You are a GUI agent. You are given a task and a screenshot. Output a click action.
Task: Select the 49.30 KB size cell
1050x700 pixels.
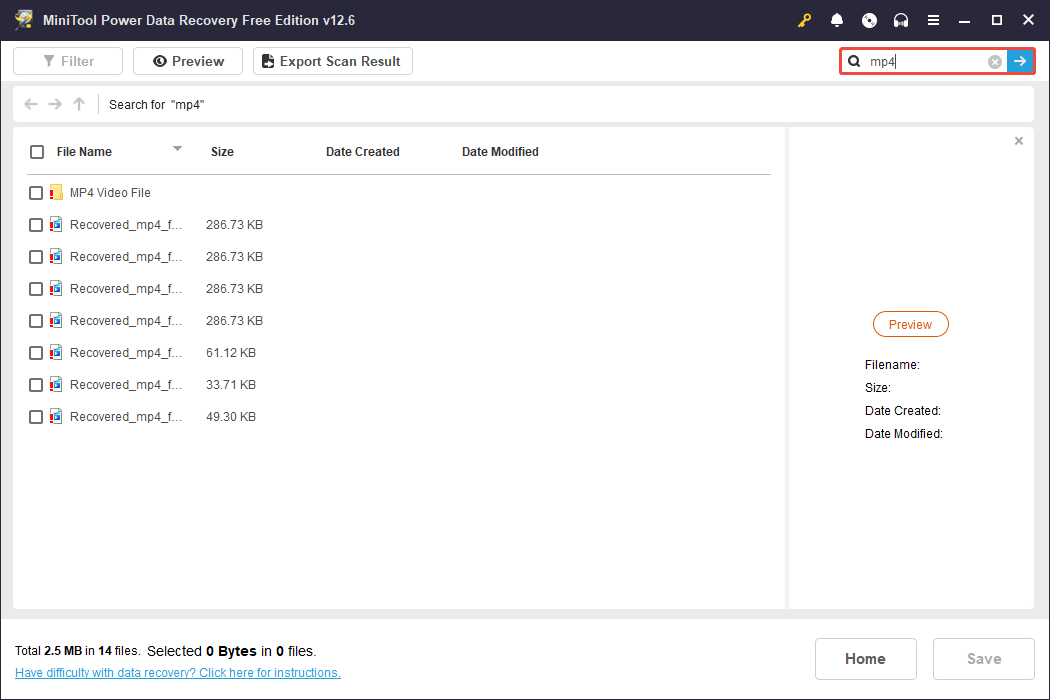pos(231,417)
